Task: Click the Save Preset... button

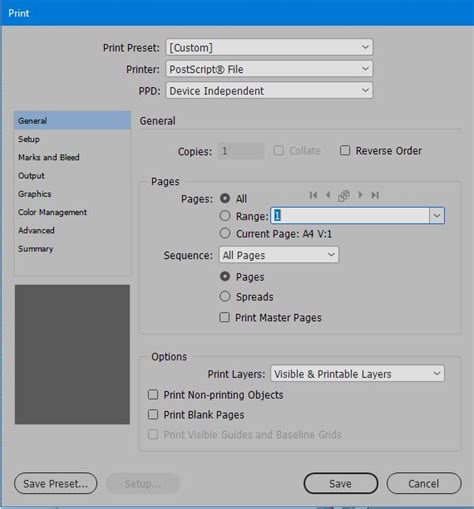Action: pos(56,483)
